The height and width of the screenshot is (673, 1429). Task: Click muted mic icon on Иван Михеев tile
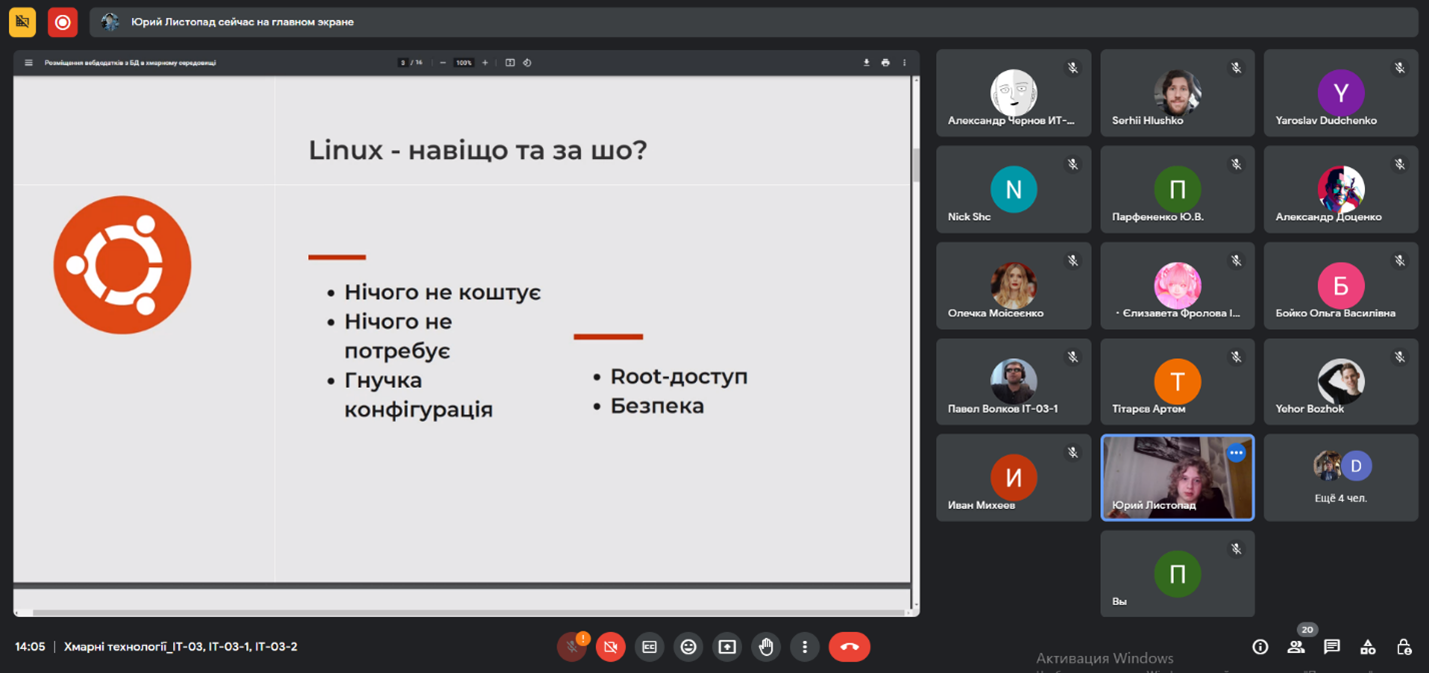click(x=1072, y=453)
